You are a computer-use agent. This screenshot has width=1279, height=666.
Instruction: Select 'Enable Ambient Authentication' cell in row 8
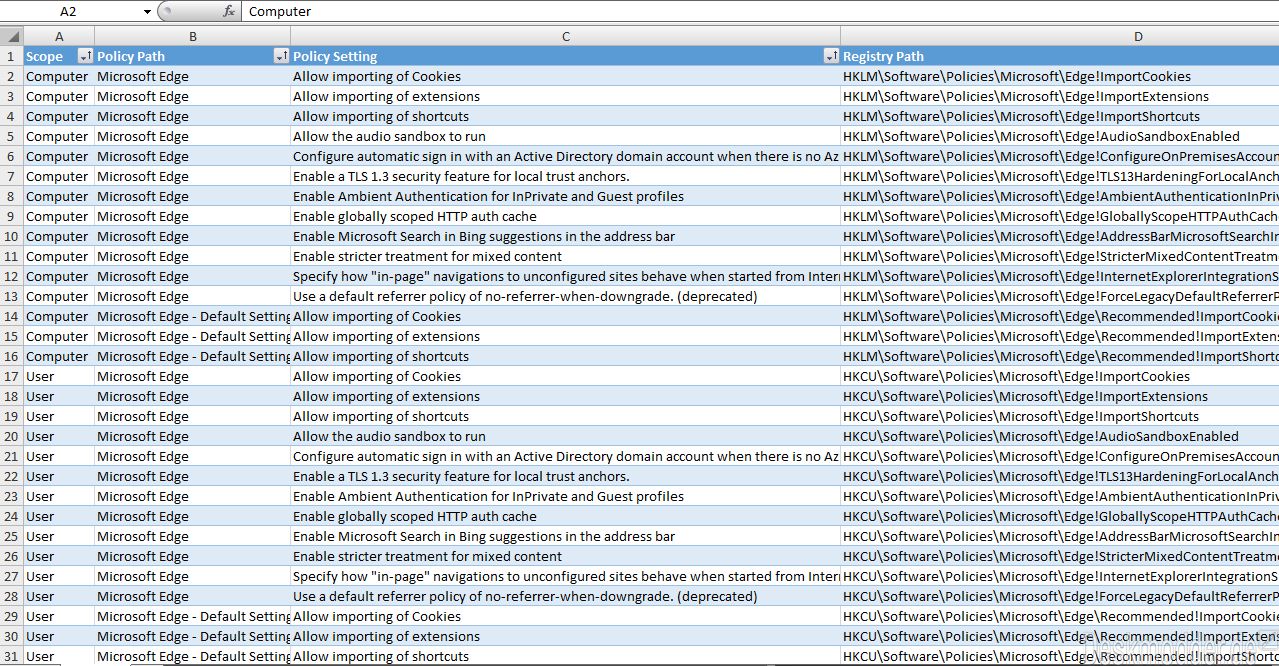coord(566,196)
